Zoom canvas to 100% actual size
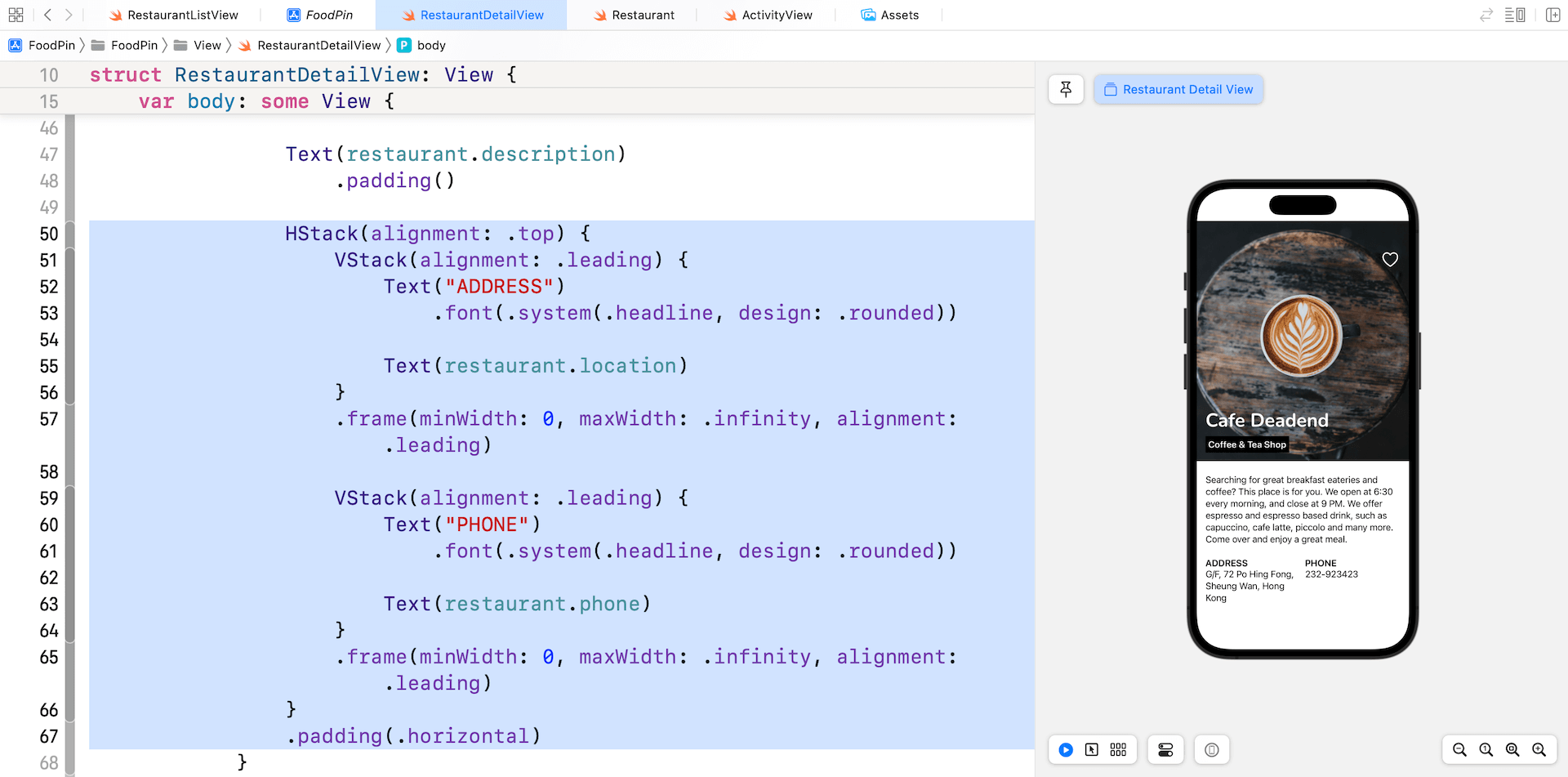 [1486, 750]
